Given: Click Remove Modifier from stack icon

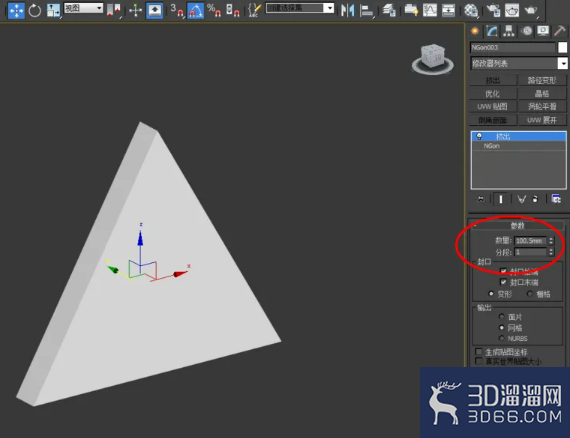Looking at the screenshot, I should 535,199.
